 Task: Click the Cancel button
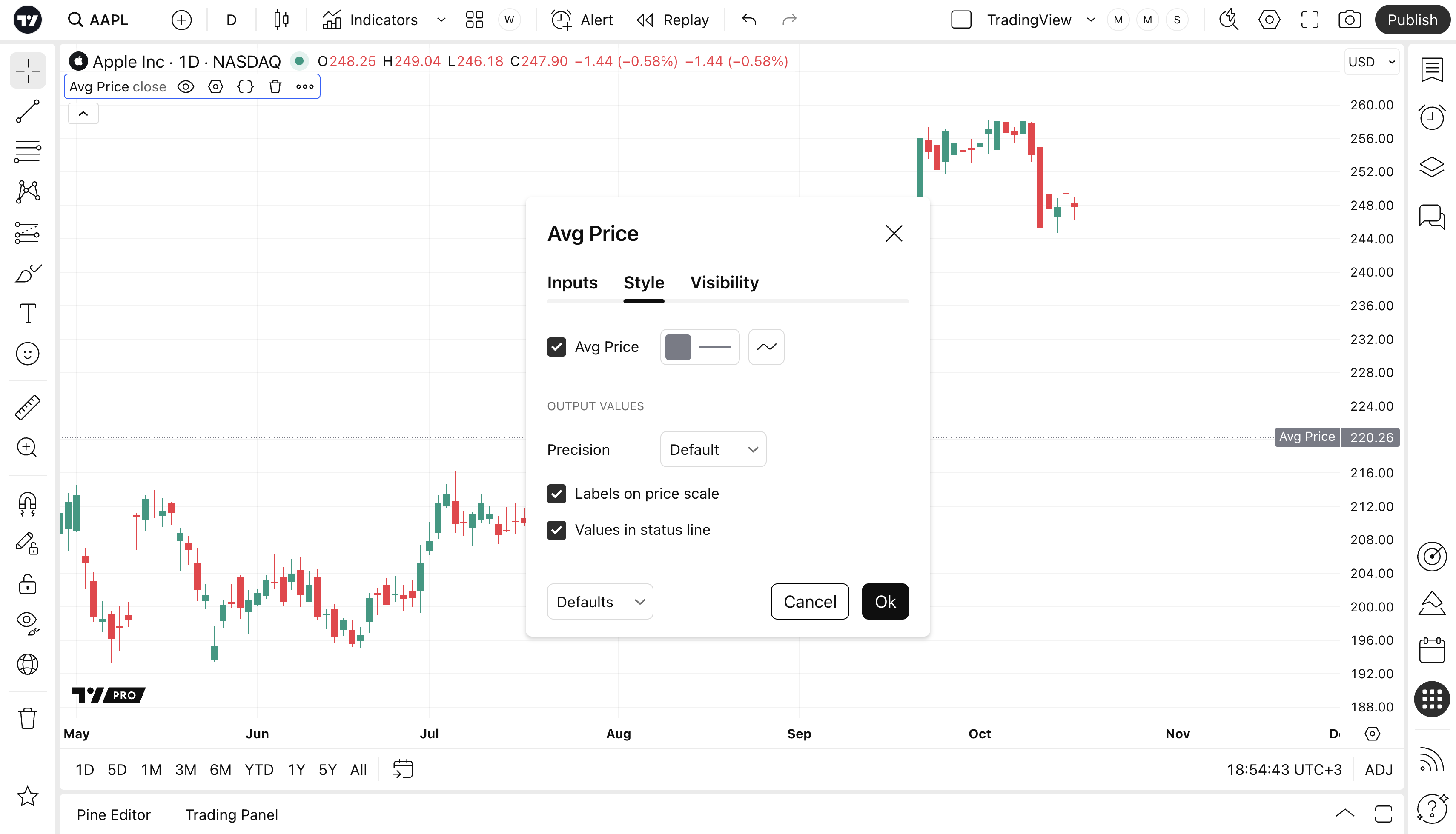coord(809,601)
